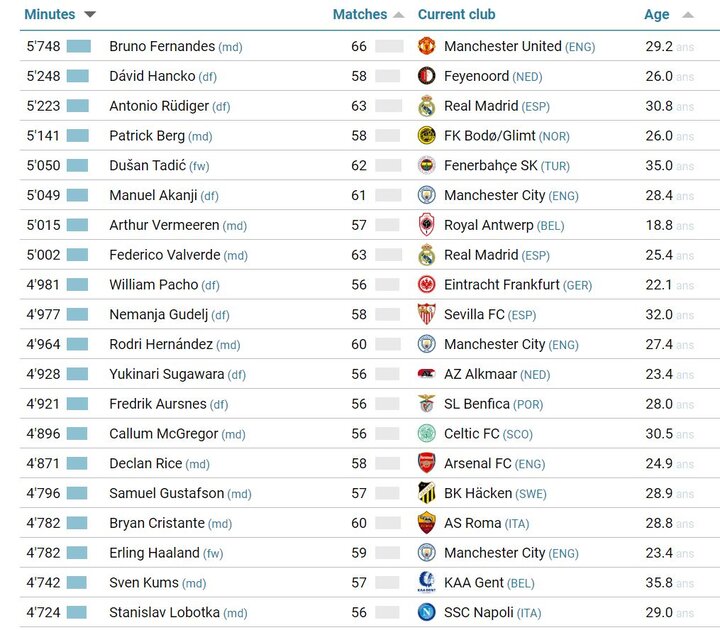Click the Minutes column header label
The height and width of the screenshot is (630, 720).
49,15
